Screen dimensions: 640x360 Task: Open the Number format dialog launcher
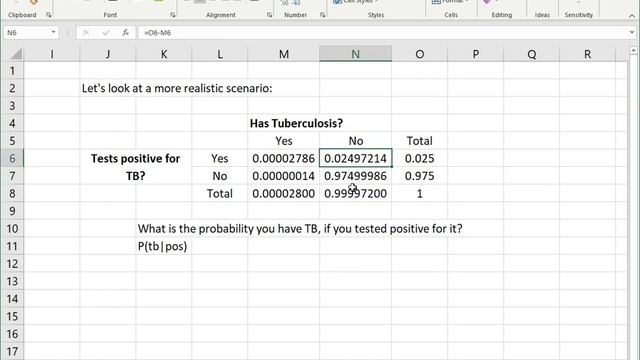(322, 15)
